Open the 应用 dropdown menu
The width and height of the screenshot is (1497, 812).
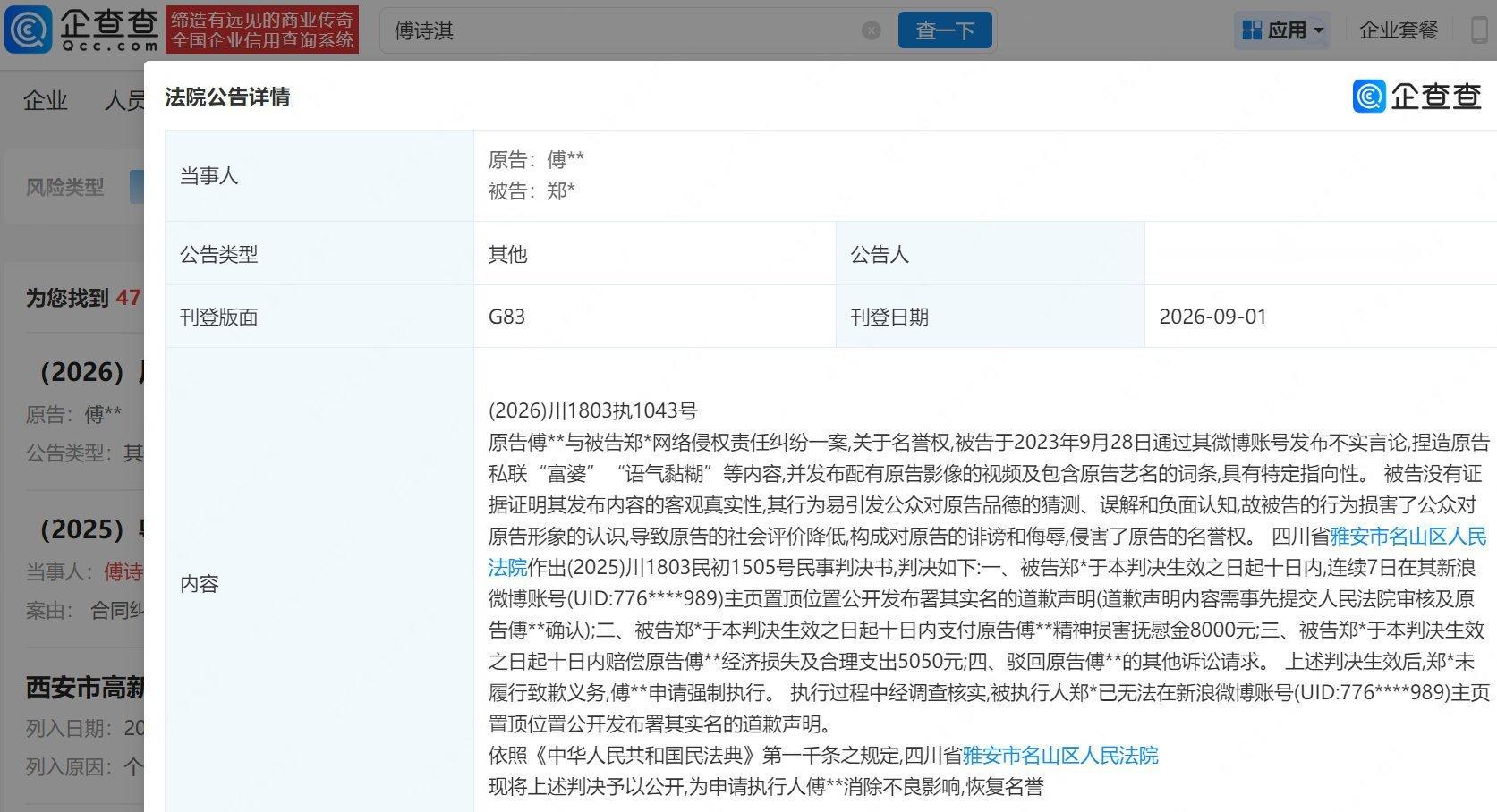(x=1281, y=30)
